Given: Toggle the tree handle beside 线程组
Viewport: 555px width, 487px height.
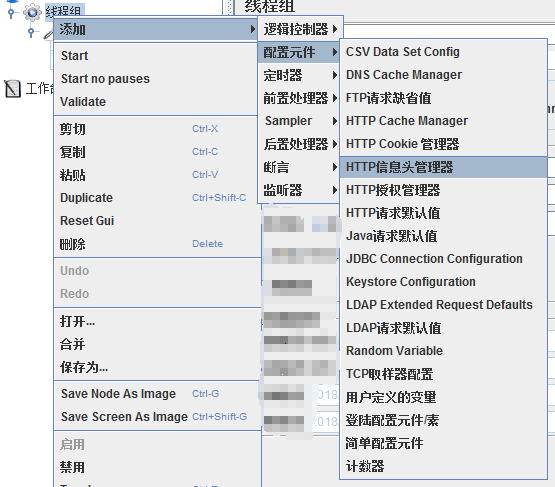Looking at the screenshot, I should coord(11,13).
